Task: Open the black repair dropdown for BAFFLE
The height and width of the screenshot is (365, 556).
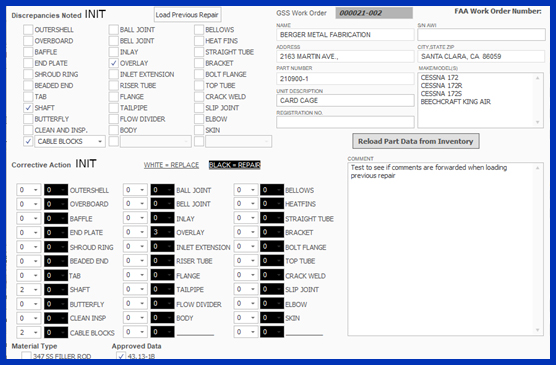Action: coord(63,219)
